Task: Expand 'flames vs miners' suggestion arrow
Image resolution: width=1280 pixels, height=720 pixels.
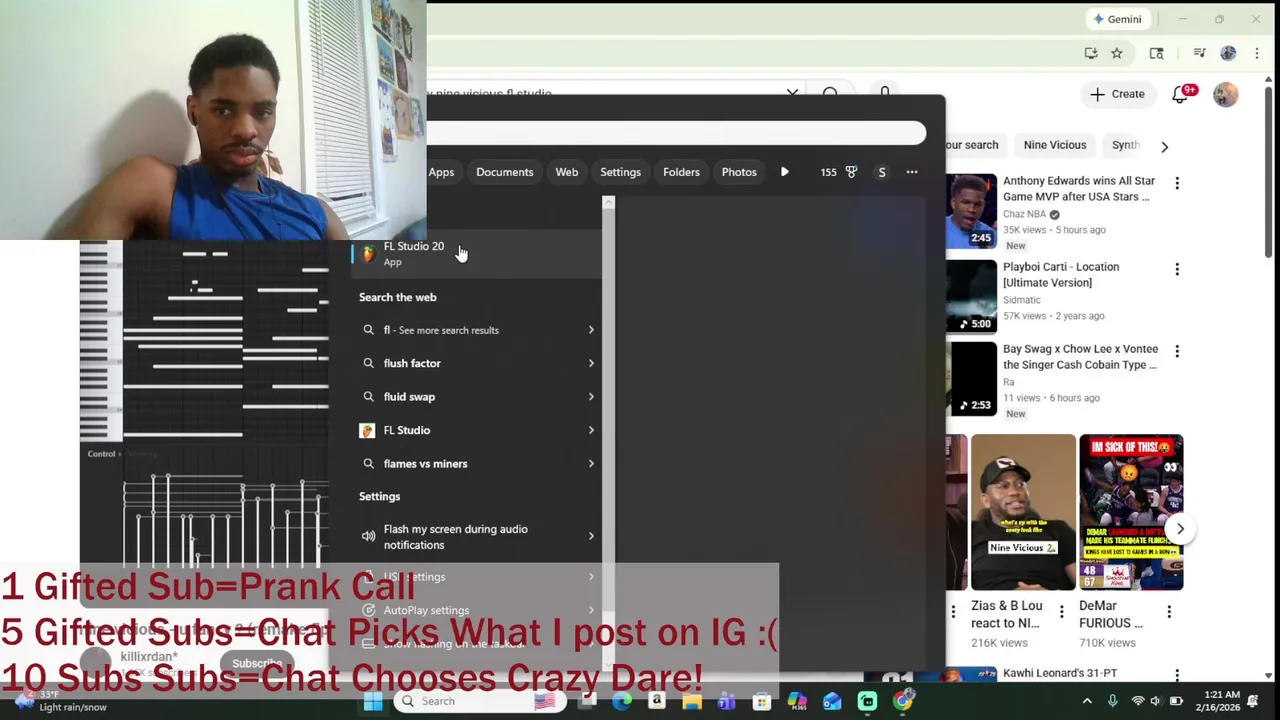Action: [591, 464]
